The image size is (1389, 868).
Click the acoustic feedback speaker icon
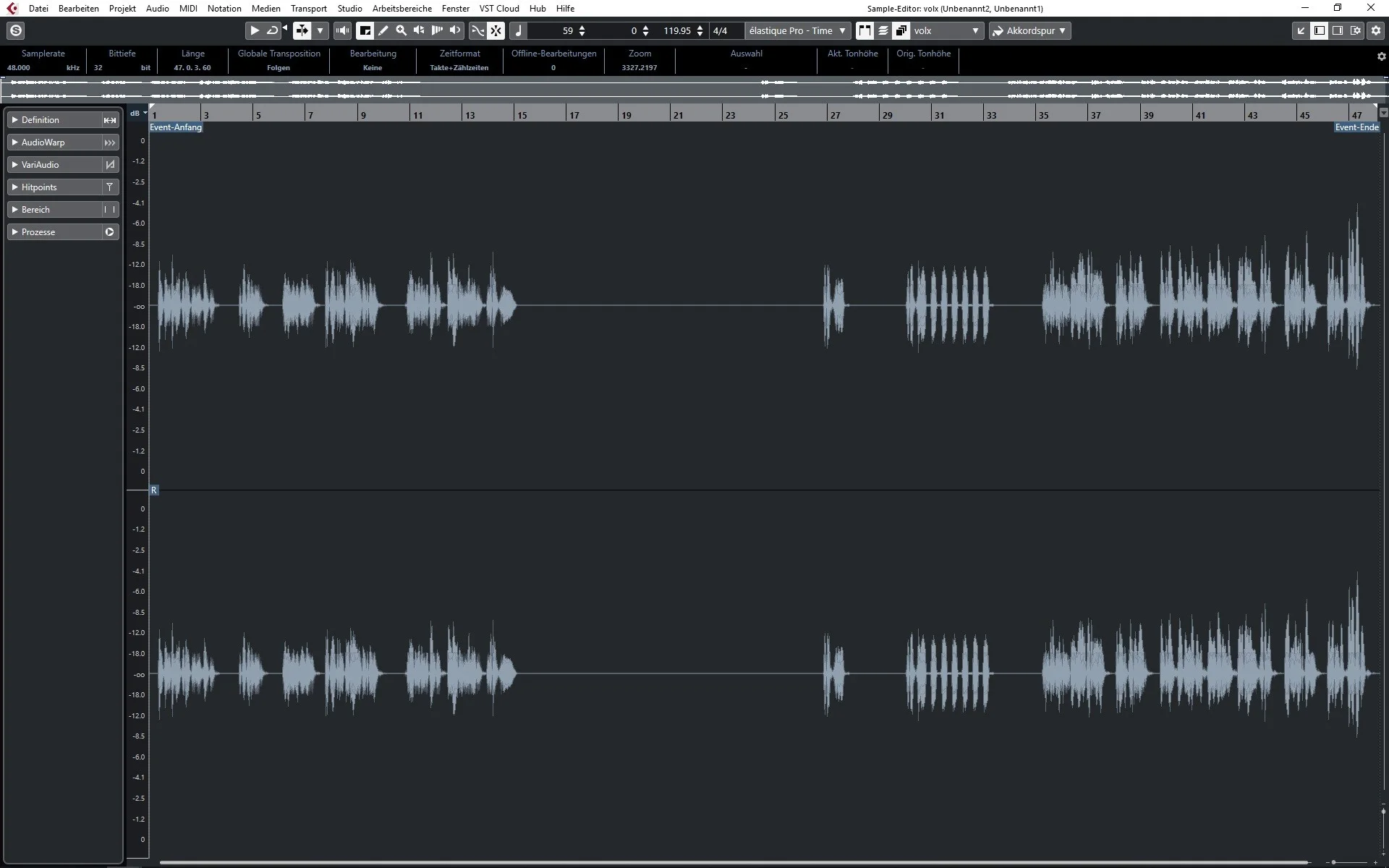point(343,30)
